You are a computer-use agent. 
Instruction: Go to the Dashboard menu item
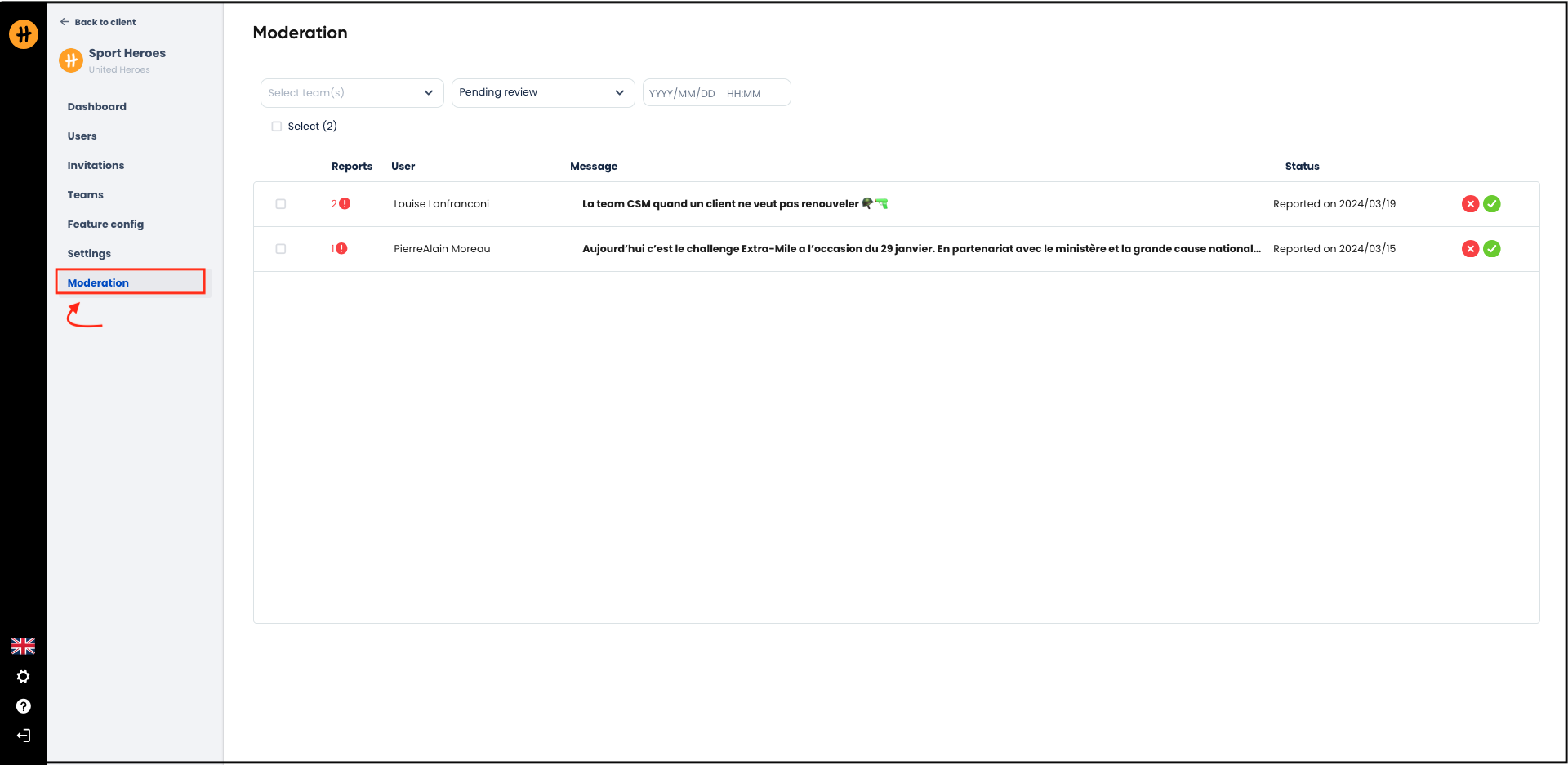97,107
